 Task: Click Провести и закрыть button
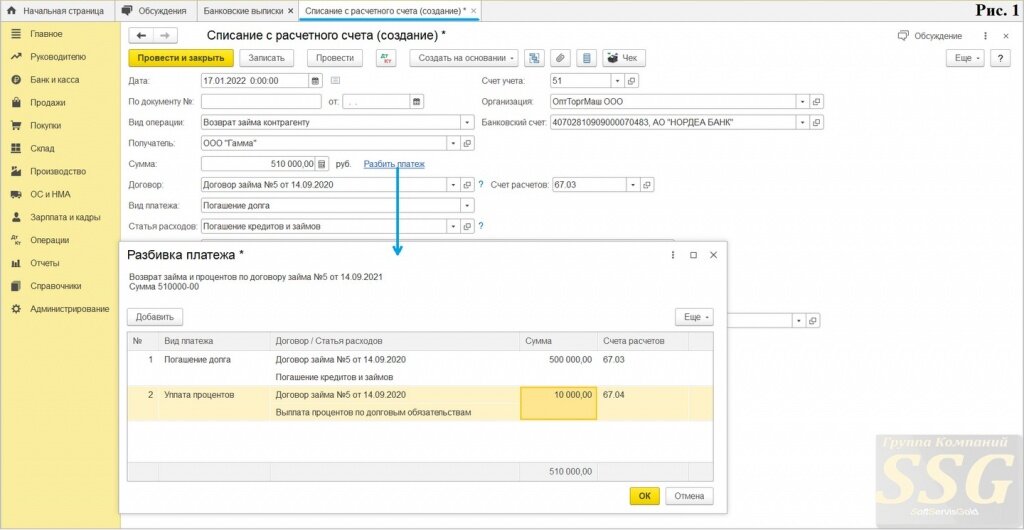point(181,58)
